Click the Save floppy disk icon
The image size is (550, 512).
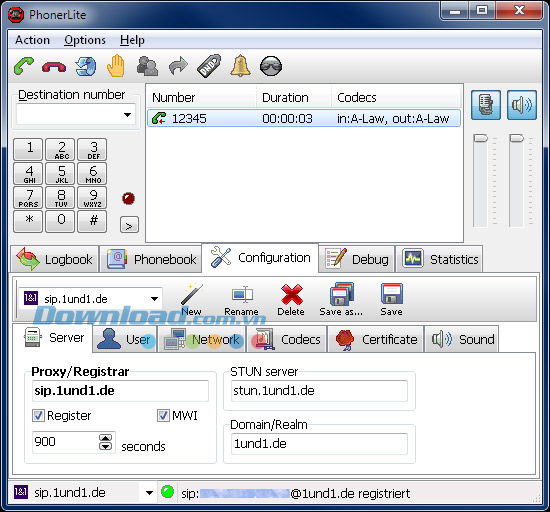[391, 300]
